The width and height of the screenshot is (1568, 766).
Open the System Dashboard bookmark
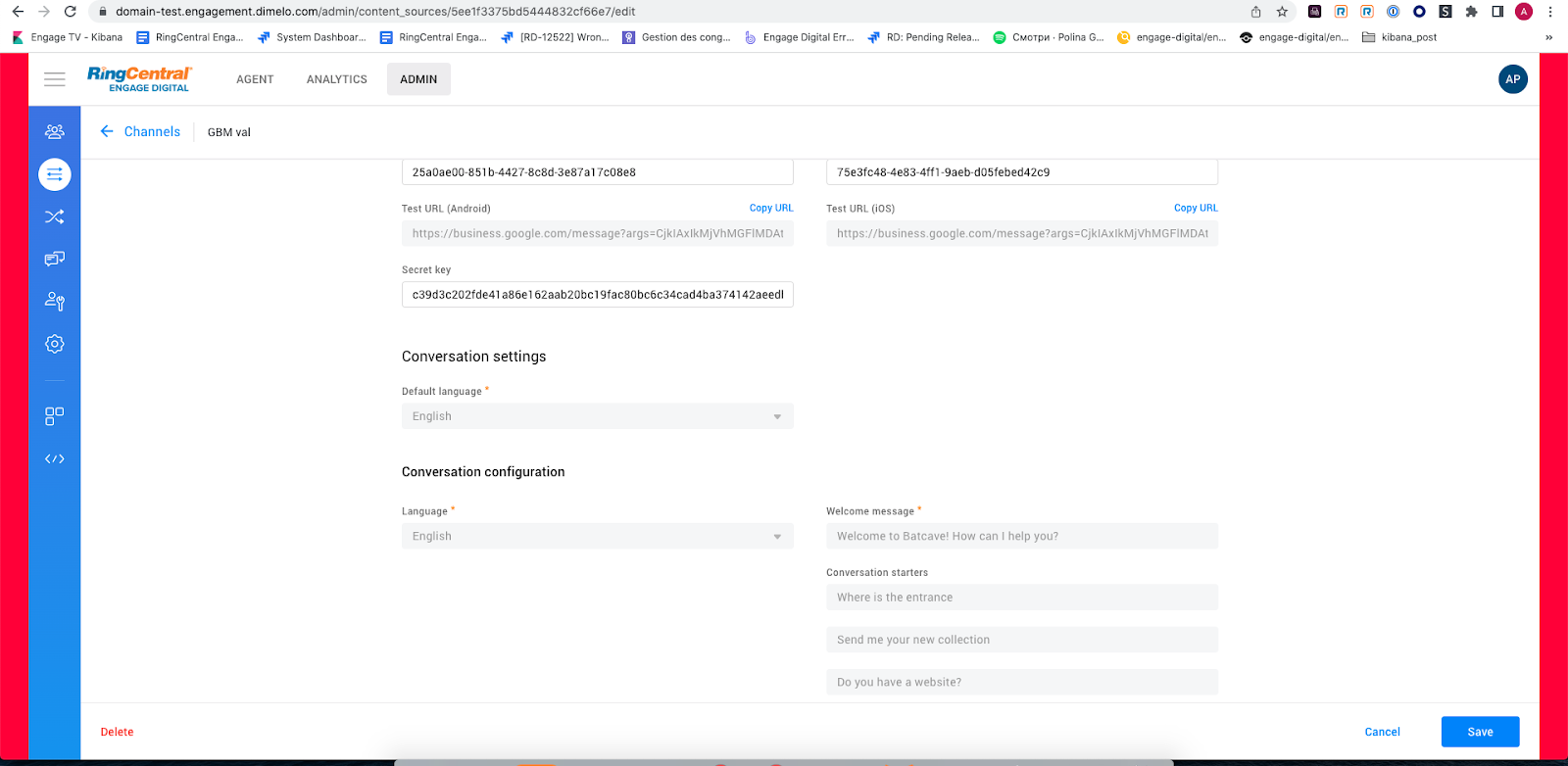(x=312, y=37)
